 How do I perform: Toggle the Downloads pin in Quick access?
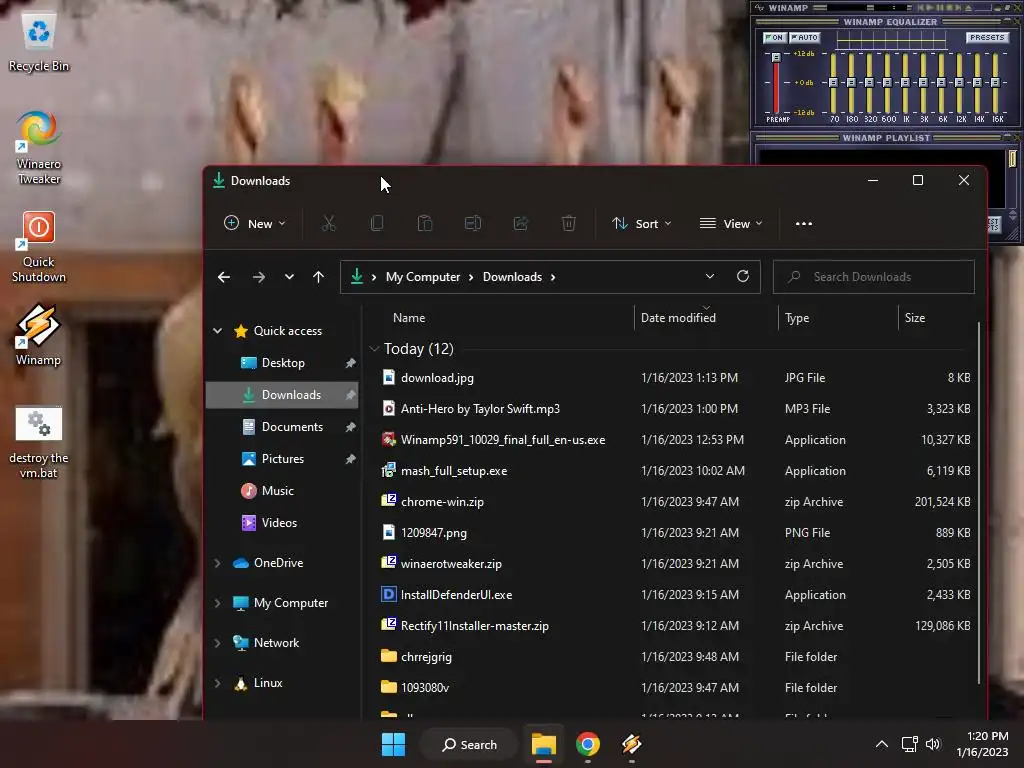(x=351, y=395)
